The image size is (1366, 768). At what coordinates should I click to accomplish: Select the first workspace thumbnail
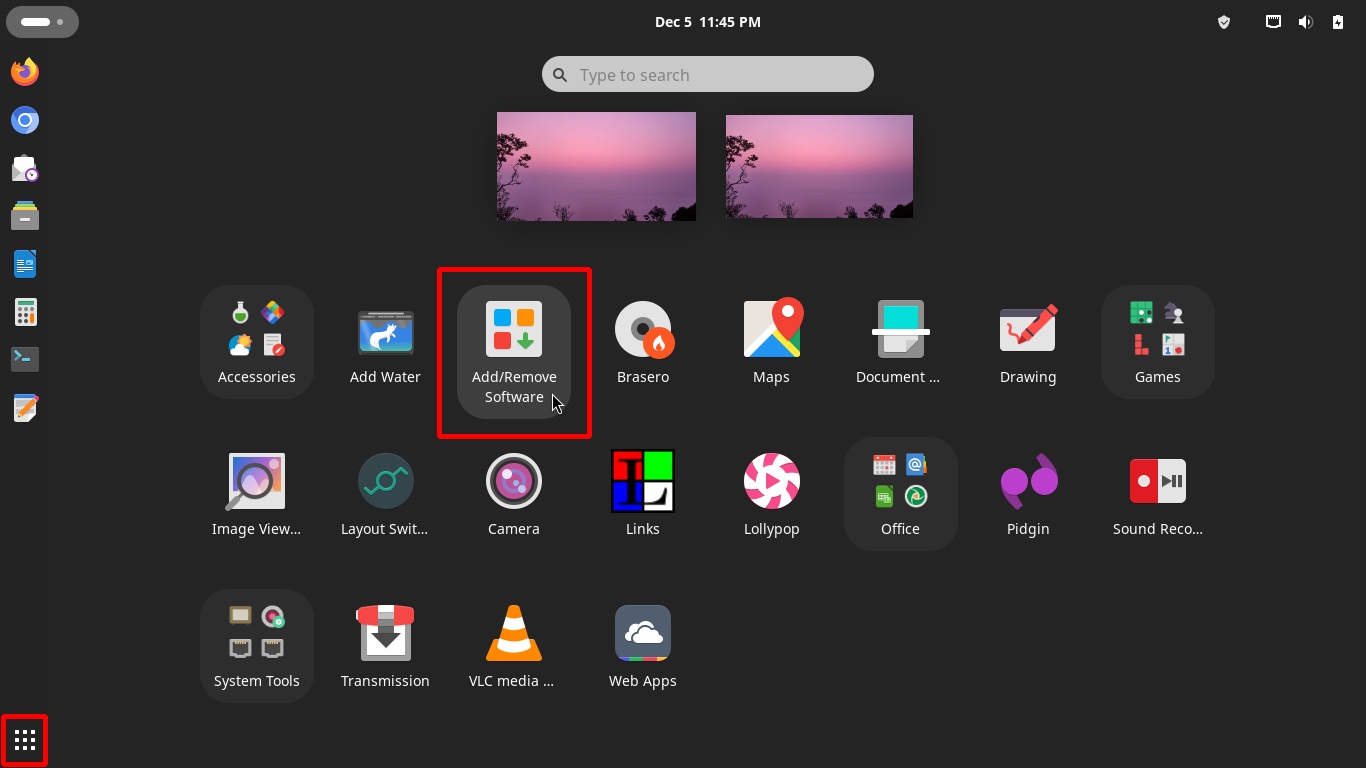coord(596,166)
